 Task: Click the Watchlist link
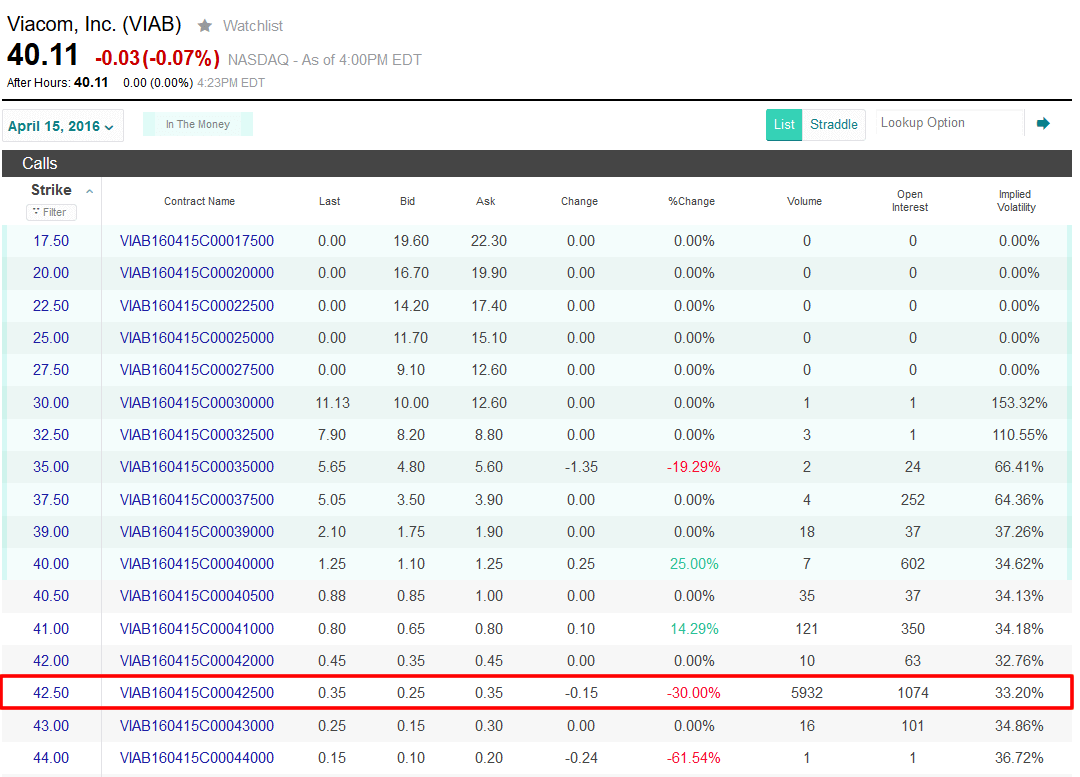(253, 26)
